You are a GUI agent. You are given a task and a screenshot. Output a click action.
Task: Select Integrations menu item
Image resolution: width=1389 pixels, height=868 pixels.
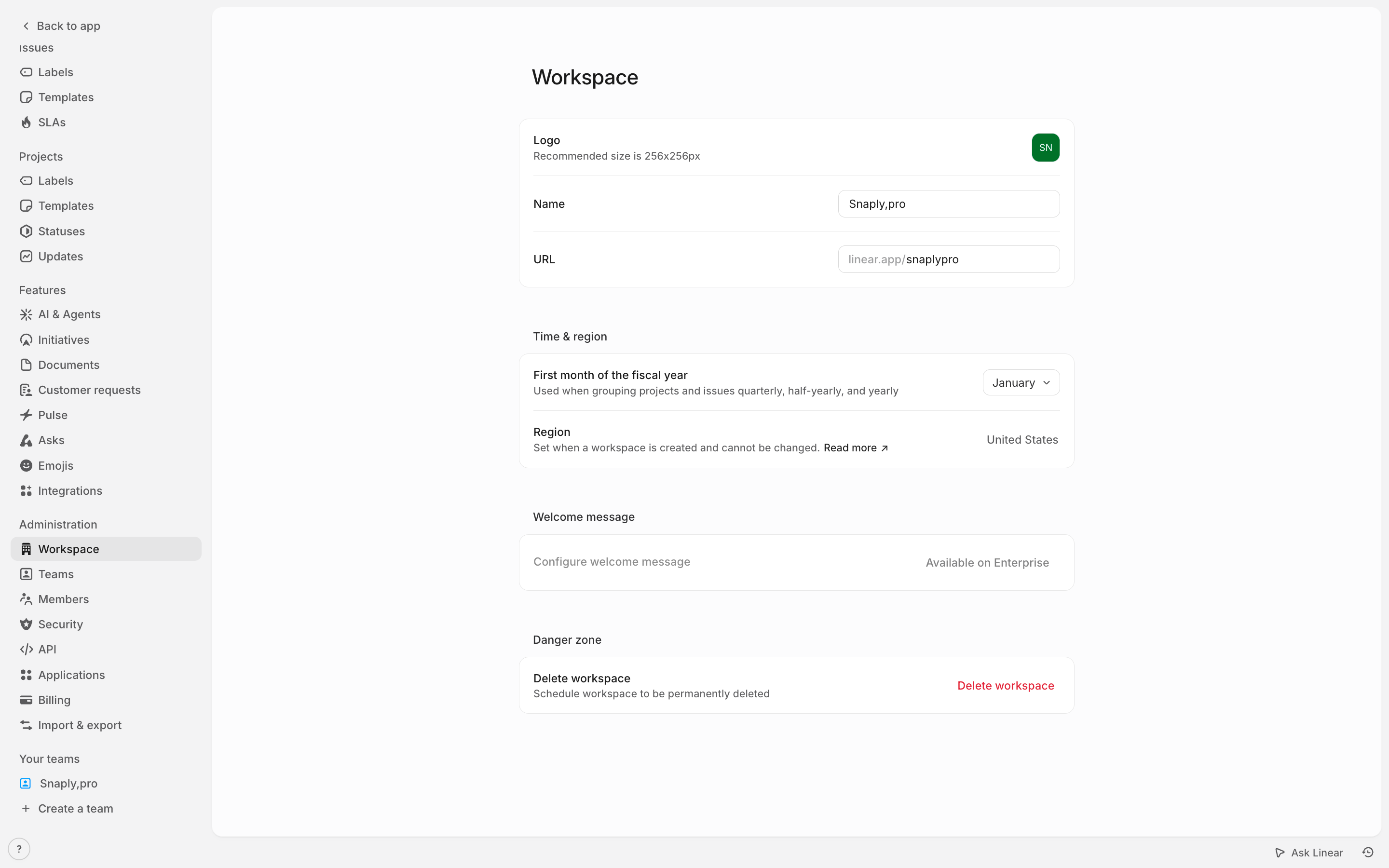[106, 491]
